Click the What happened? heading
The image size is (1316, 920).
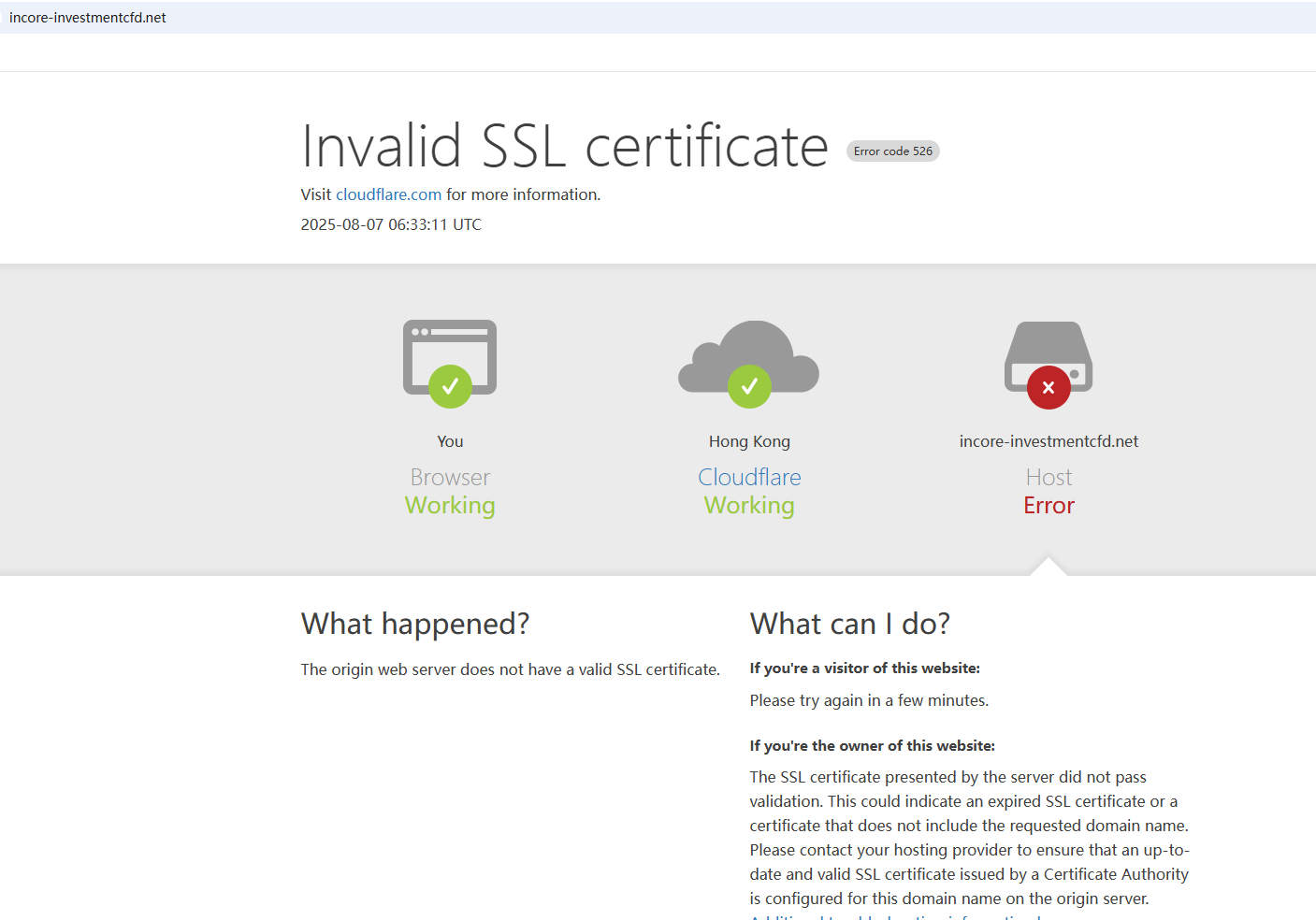(415, 624)
